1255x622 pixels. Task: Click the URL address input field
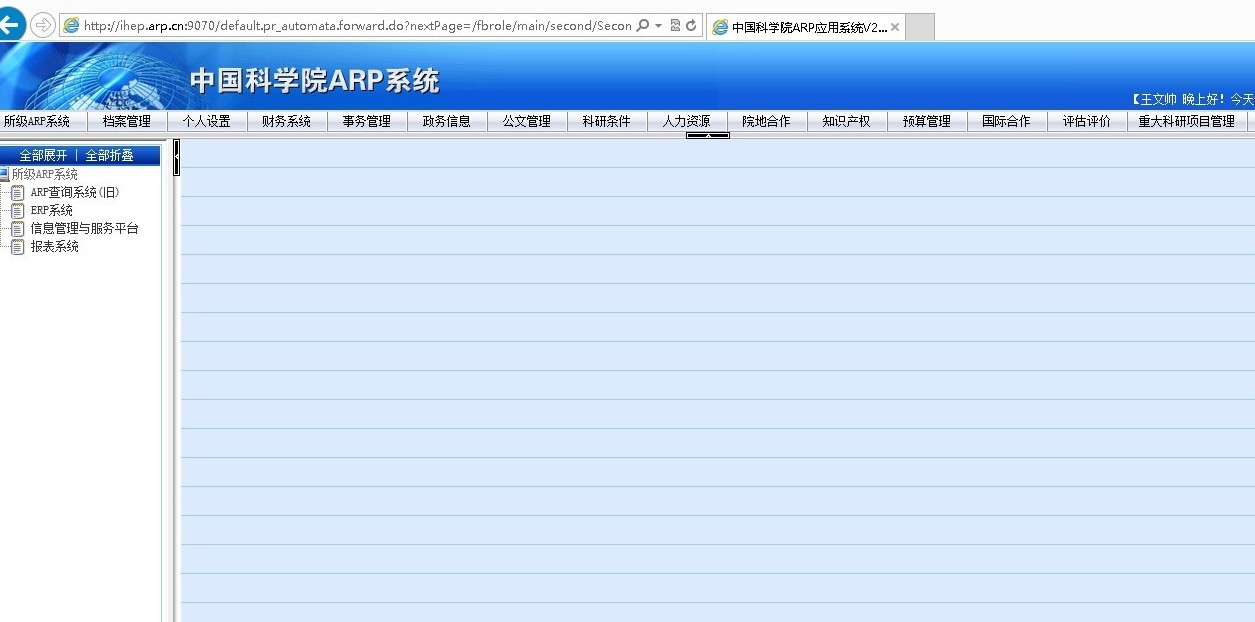point(350,26)
